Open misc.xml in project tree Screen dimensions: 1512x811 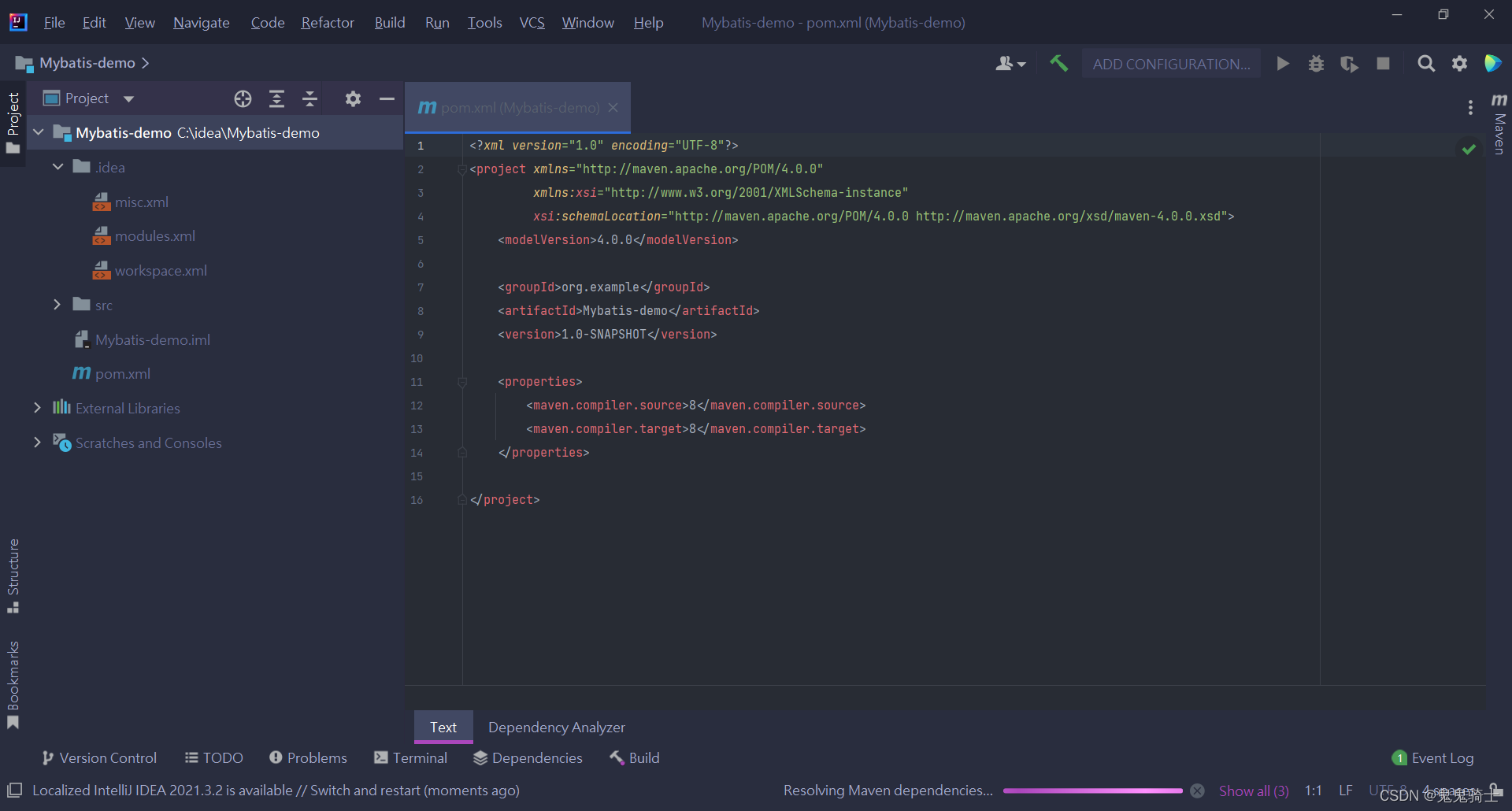142,202
